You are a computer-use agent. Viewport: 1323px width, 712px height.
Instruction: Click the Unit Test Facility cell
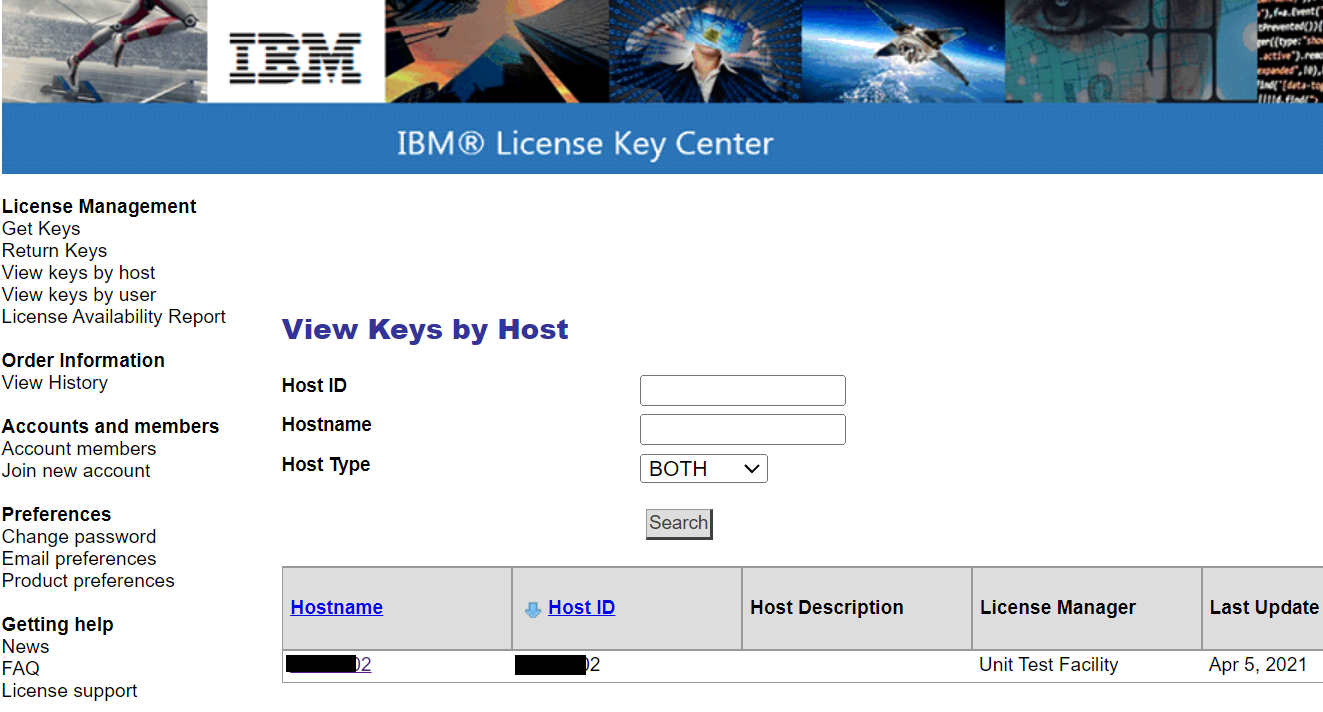coord(1049,665)
